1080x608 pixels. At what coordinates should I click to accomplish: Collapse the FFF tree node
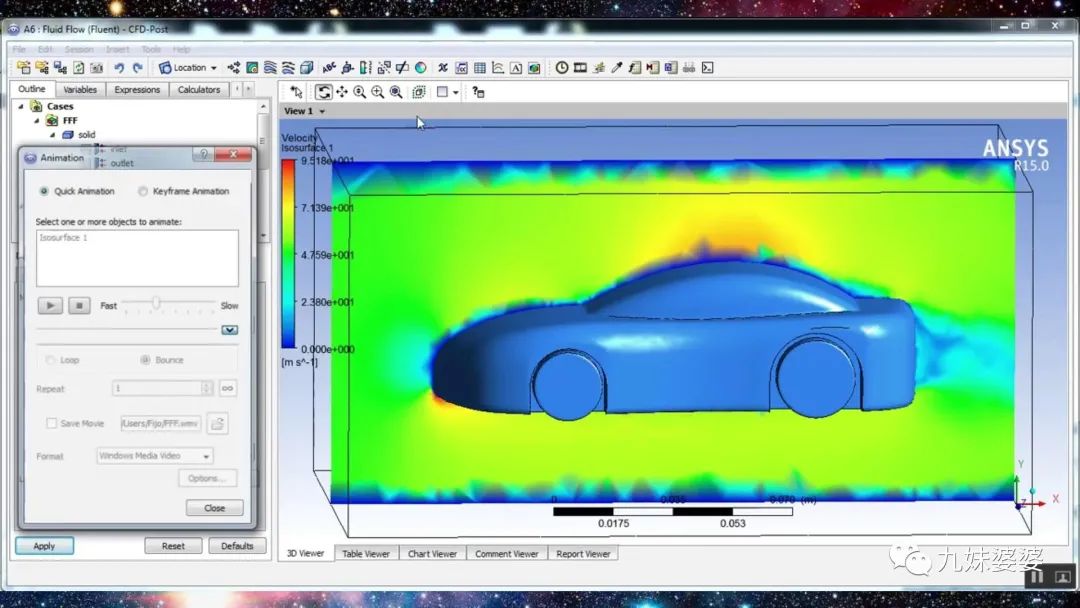click(x=37, y=120)
